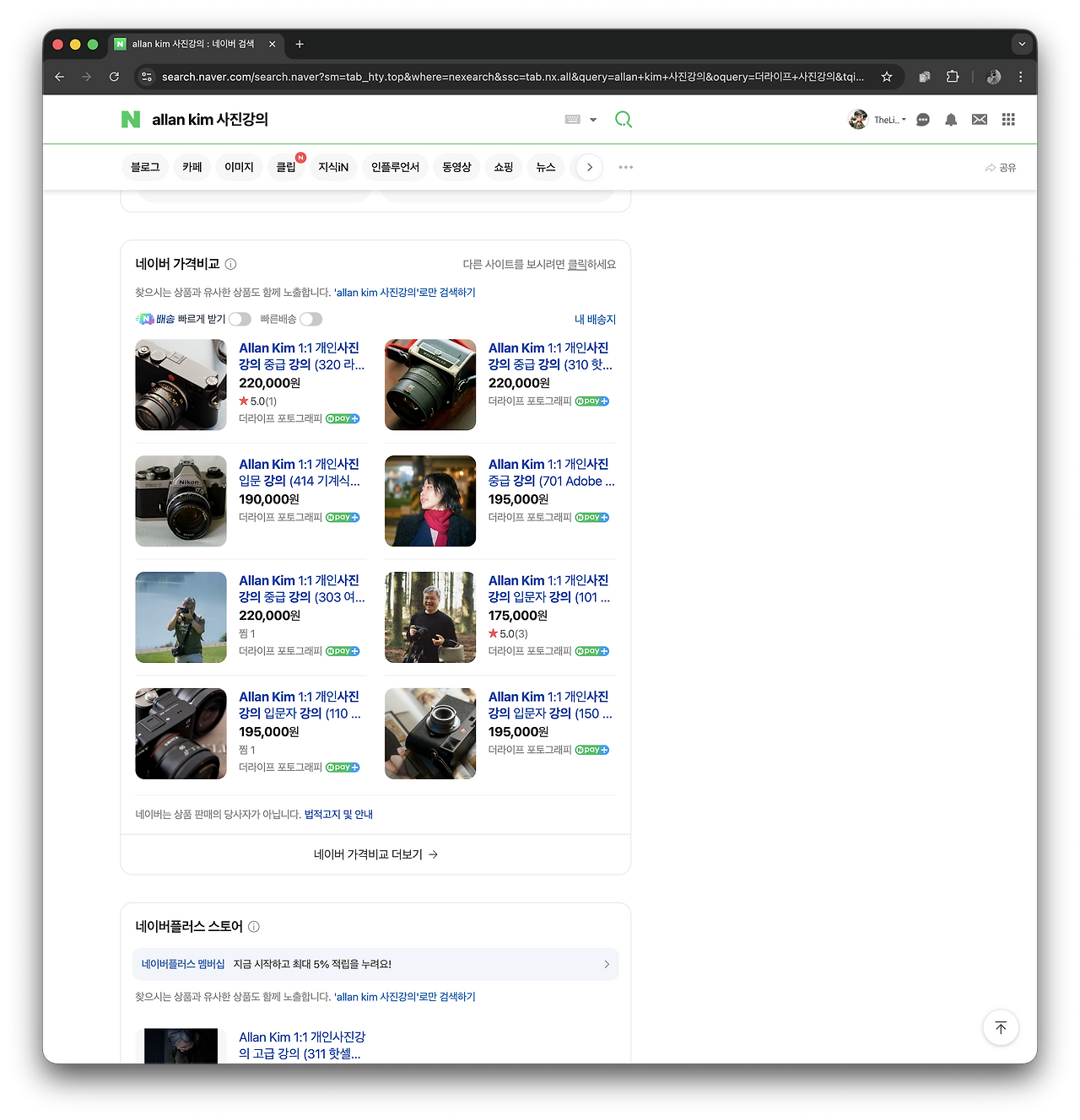Open the Naver services grid icon
Screen dimensions: 1080x1120
pos(1008,120)
